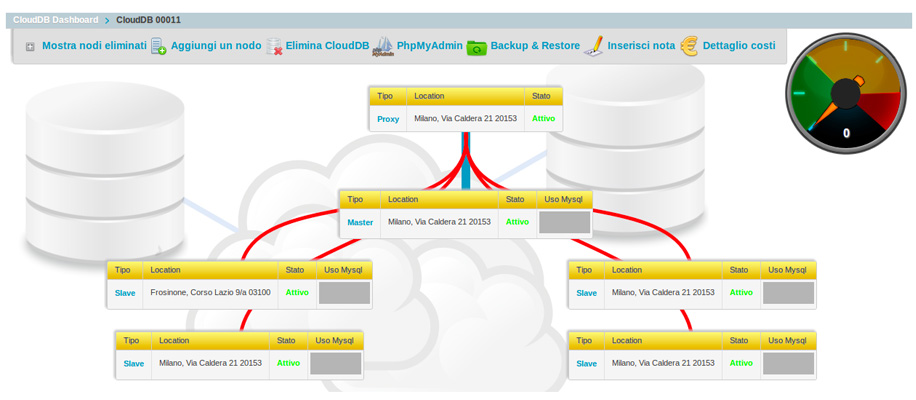Click the green Backup & Restore icon
Image resolution: width=916 pixels, height=400 pixels.
476,46
